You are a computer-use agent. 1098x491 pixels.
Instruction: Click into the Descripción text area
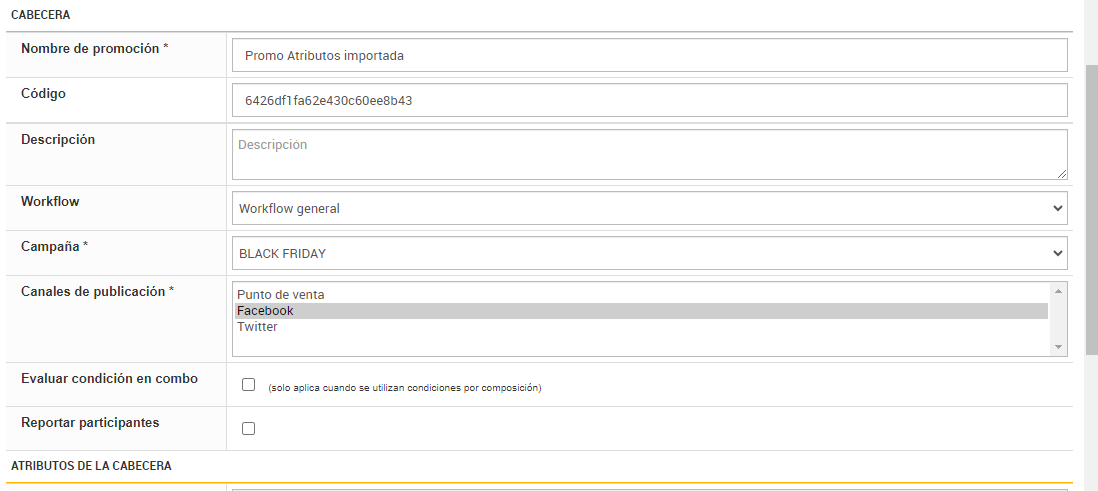click(x=649, y=155)
